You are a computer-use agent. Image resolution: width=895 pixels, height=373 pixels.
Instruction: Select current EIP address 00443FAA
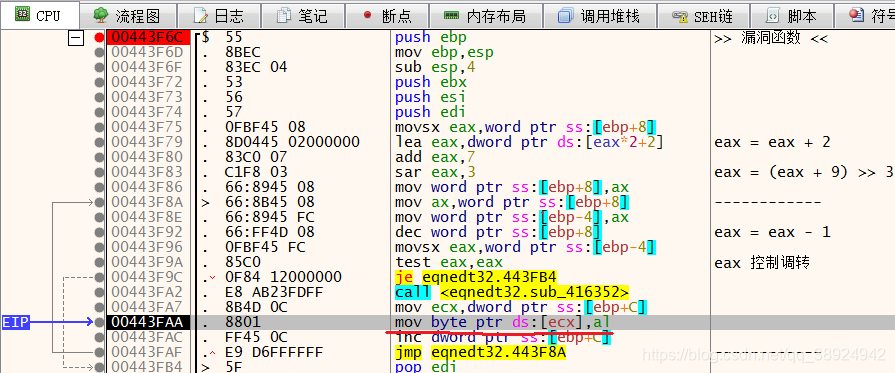(x=148, y=322)
